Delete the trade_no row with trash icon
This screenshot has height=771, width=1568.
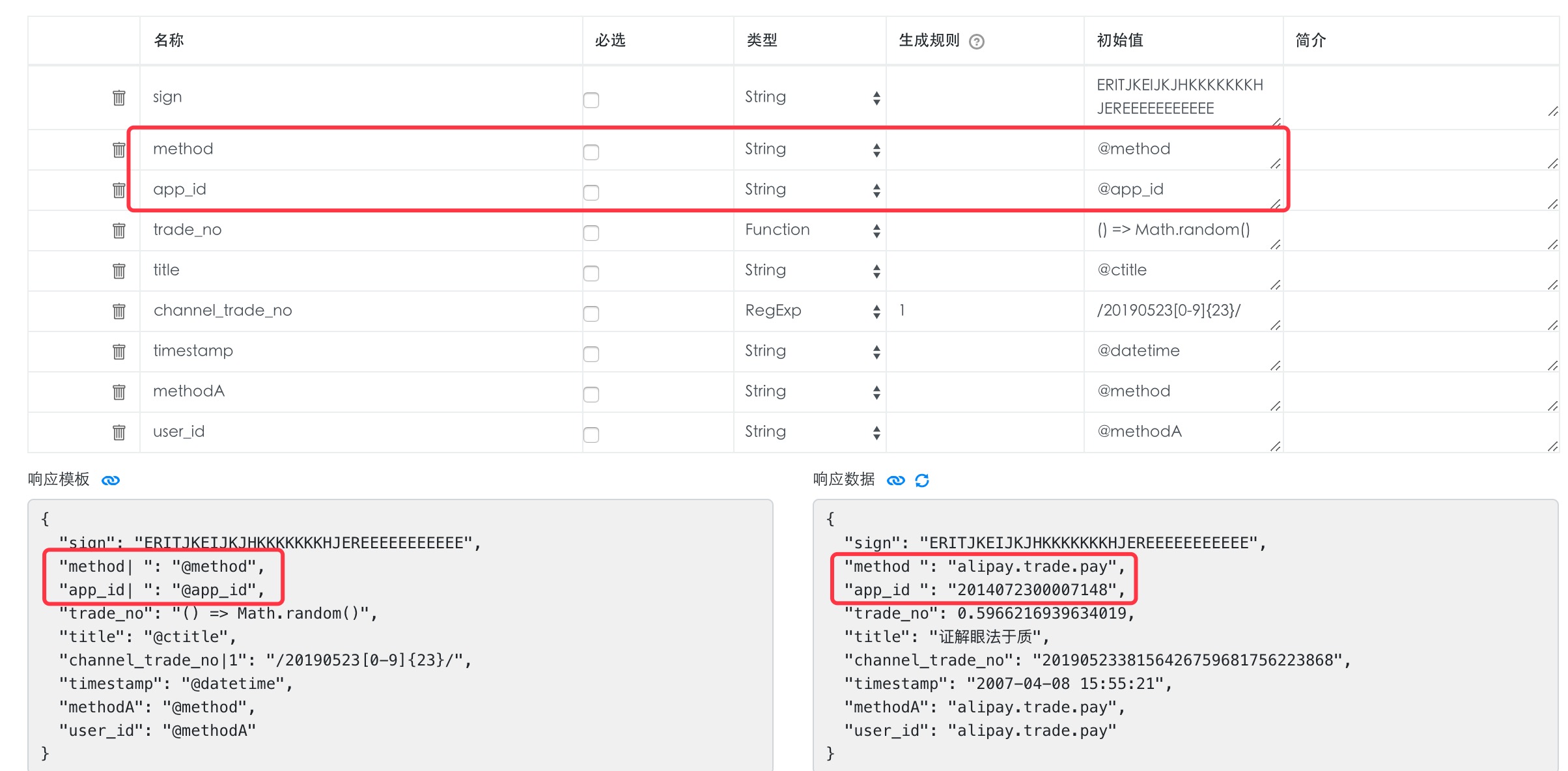[119, 231]
